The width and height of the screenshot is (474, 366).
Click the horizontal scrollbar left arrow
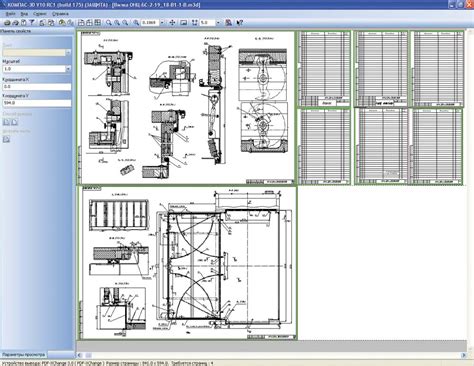(x=80, y=355)
